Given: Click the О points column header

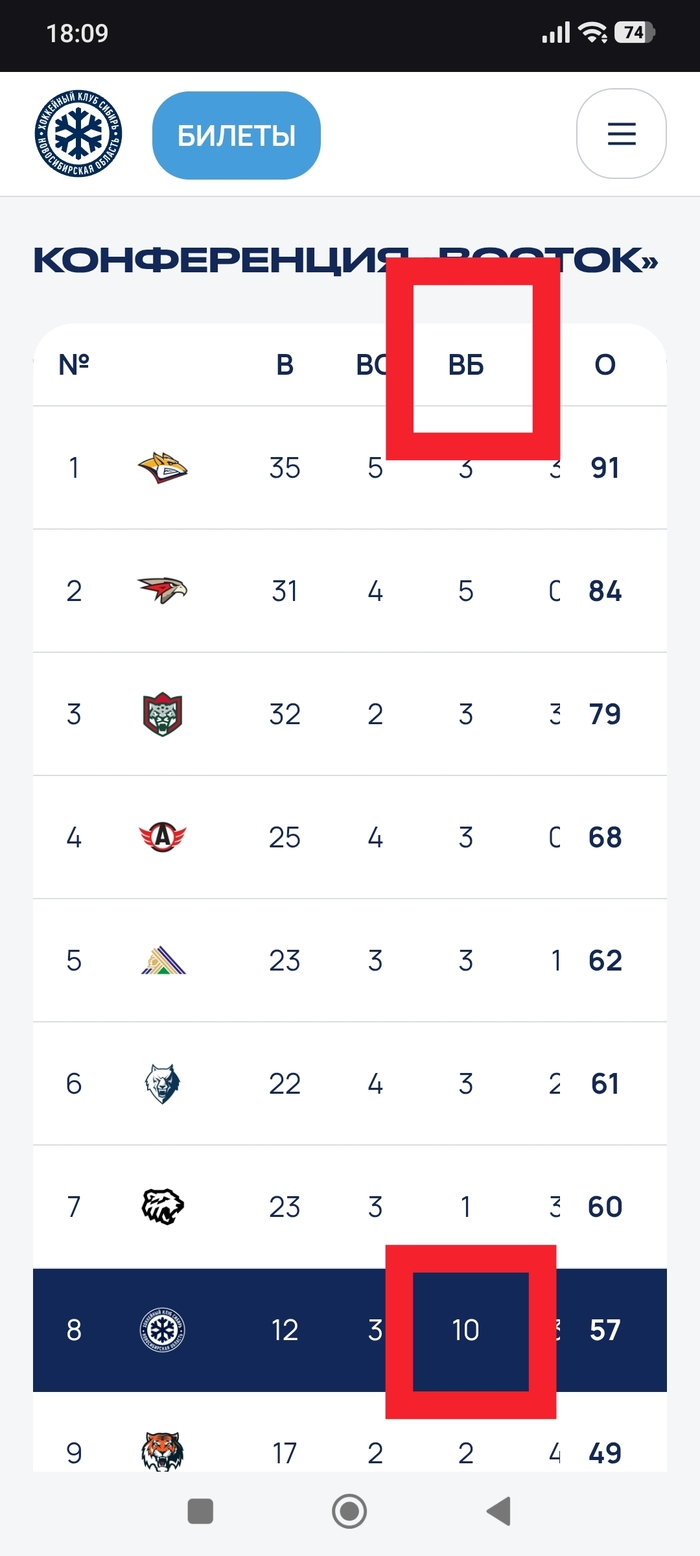Looking at the screenshot, I should point(605,365).
